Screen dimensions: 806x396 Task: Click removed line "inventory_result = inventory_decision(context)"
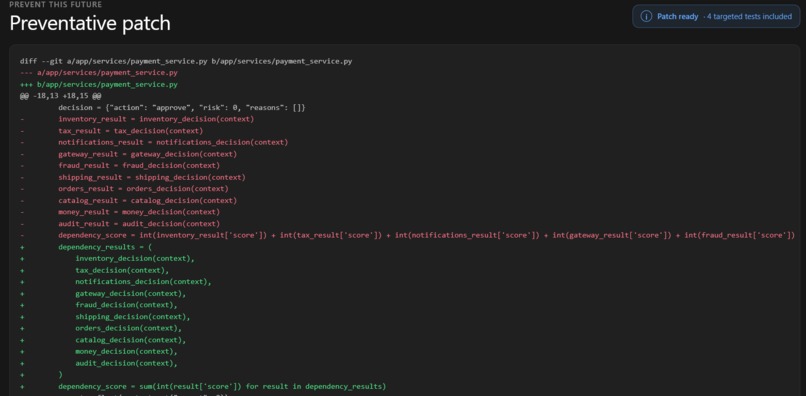156,119
